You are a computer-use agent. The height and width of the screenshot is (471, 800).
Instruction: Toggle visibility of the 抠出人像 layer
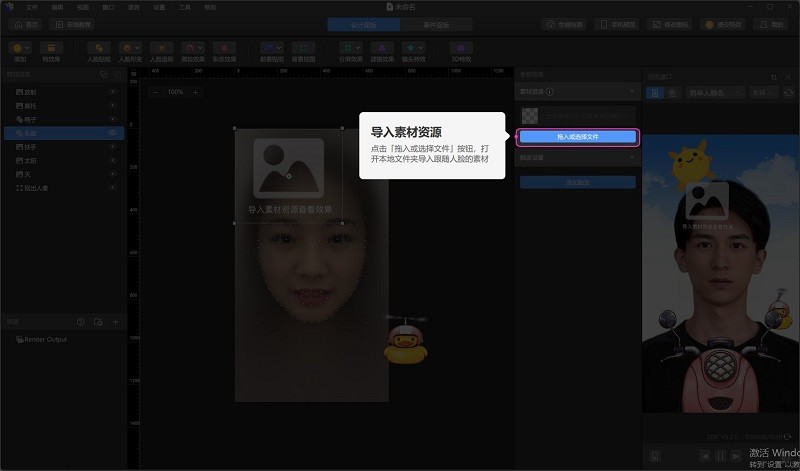click(x=113, y=188)
